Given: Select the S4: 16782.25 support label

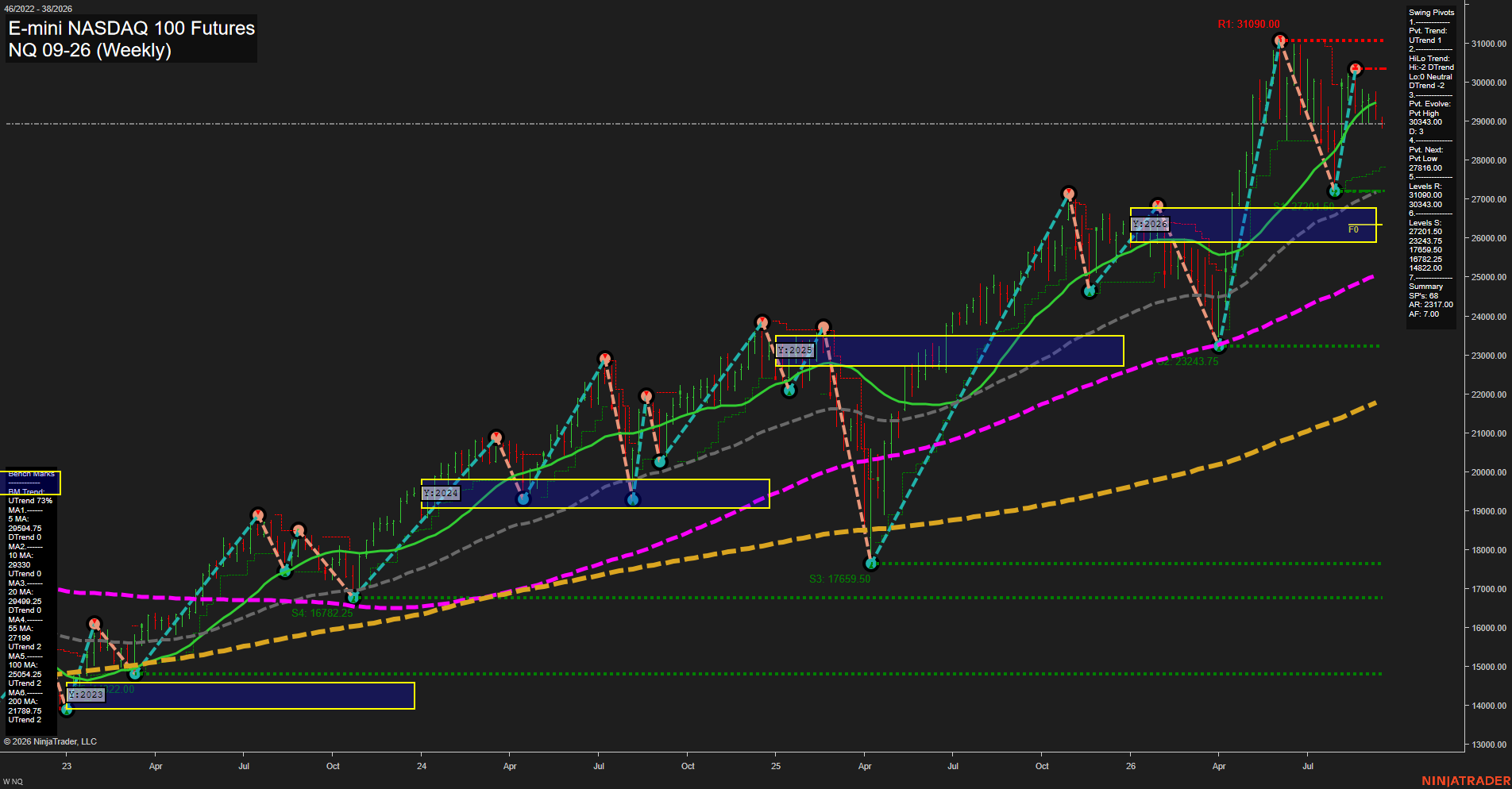Looking at the screenshot, I should coord(322,613).
